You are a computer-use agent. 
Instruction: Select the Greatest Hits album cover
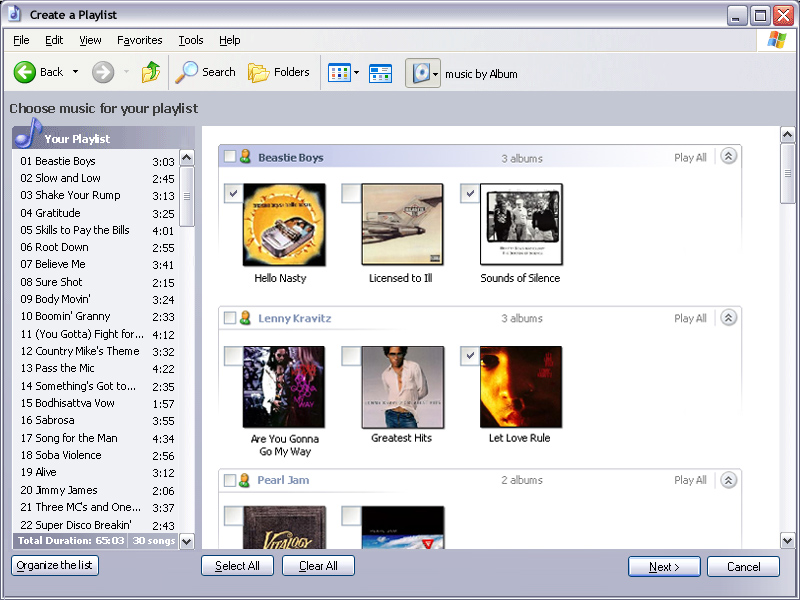[403, 387]
